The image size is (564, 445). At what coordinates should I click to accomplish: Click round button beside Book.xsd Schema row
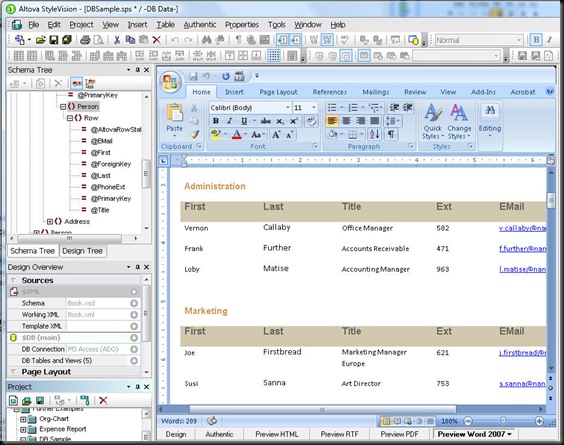tap(134, 303)
